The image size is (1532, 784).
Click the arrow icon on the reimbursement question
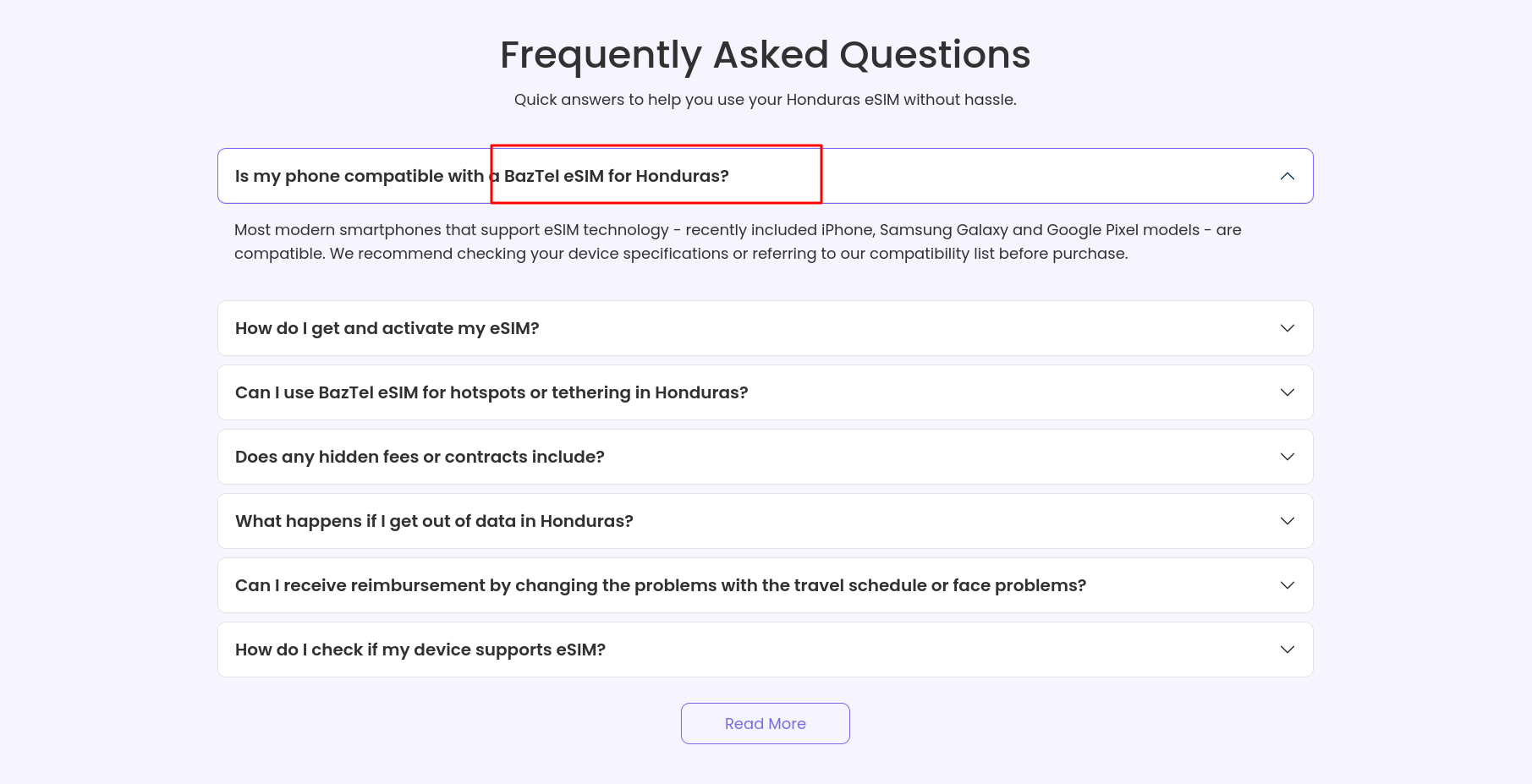(1287, 585)
